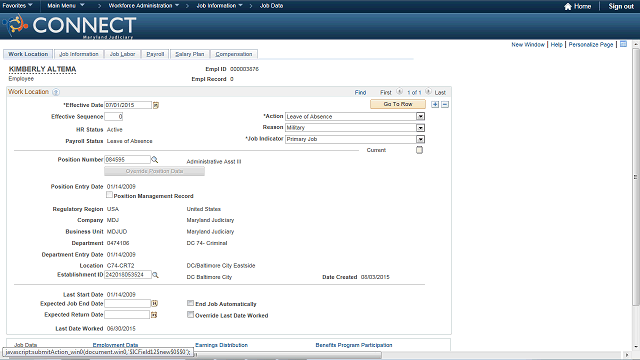Image resolution: width=640 pixels, height=360 pixels.
Task: Switch to the Job Information tab
Action: click(x=79, y=54)
